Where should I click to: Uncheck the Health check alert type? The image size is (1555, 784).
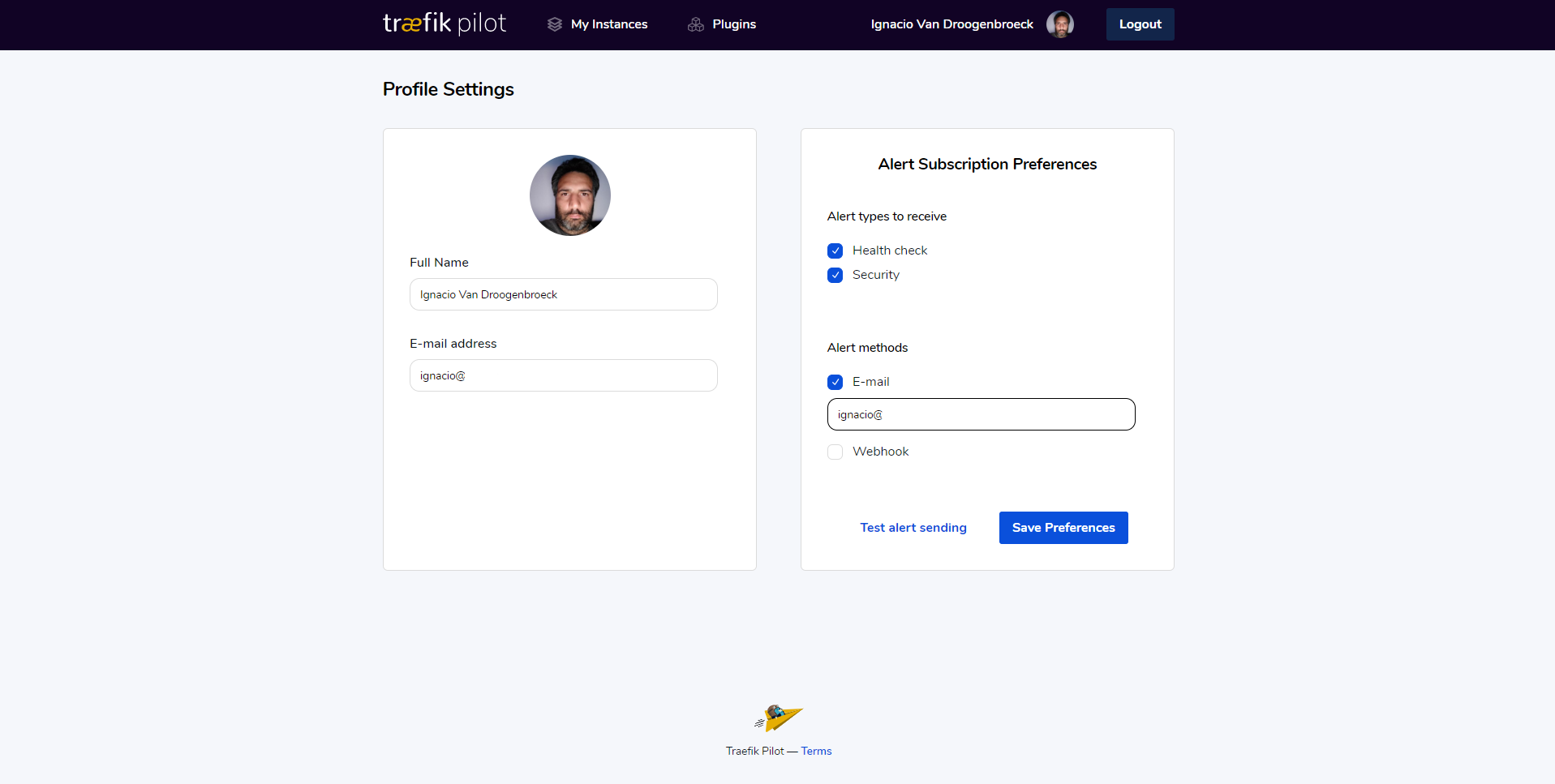click(x=835, y=251)
